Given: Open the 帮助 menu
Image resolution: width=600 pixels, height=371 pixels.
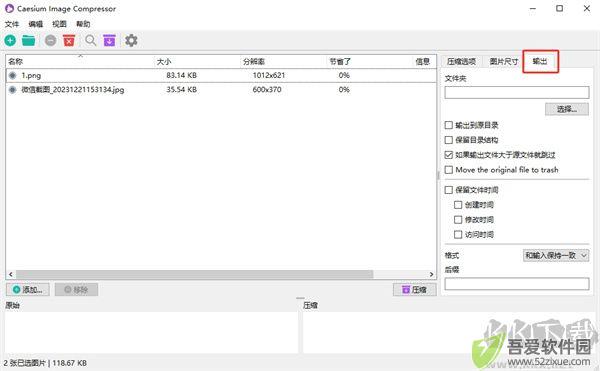Looking at the screenshot, I should [x=83, y=24].
